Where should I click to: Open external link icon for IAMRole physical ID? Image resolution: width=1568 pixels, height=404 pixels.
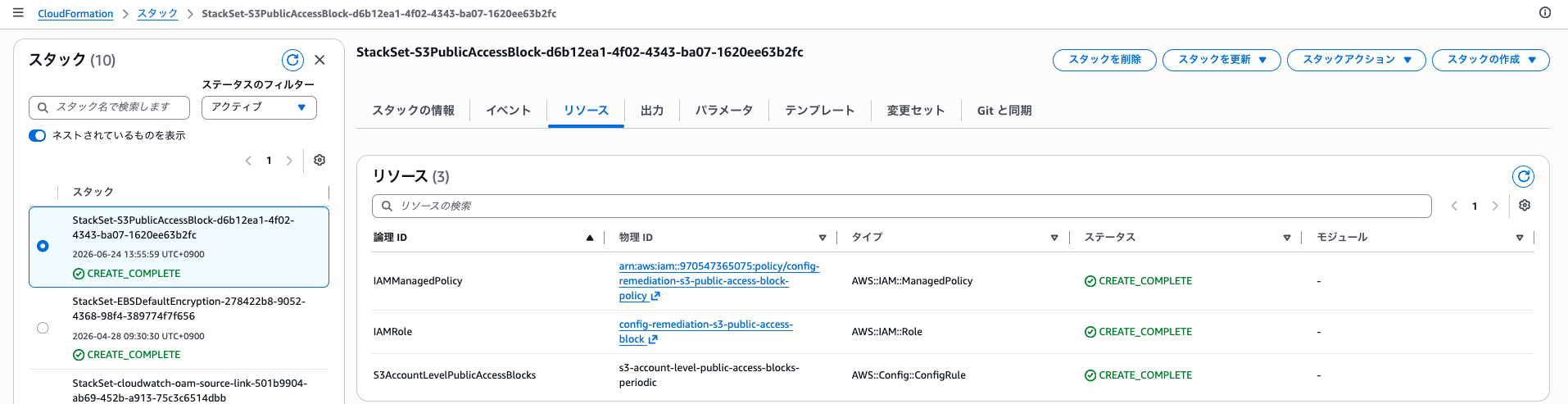coord(653,340)
